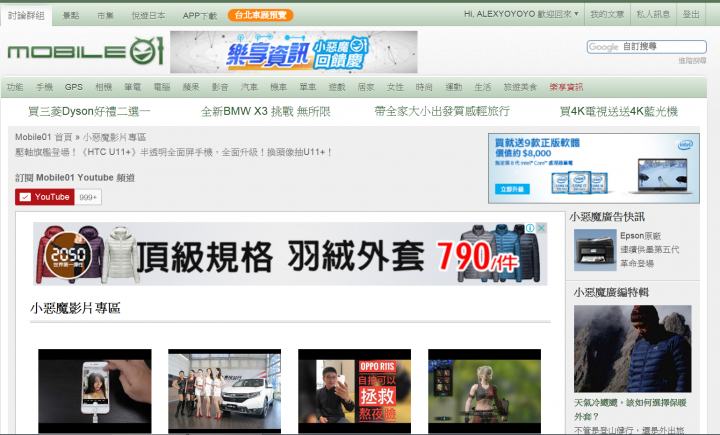This screenshot has width=720, height=435.
Task: Click 登出 to log out
Action: tap(691, 14)
